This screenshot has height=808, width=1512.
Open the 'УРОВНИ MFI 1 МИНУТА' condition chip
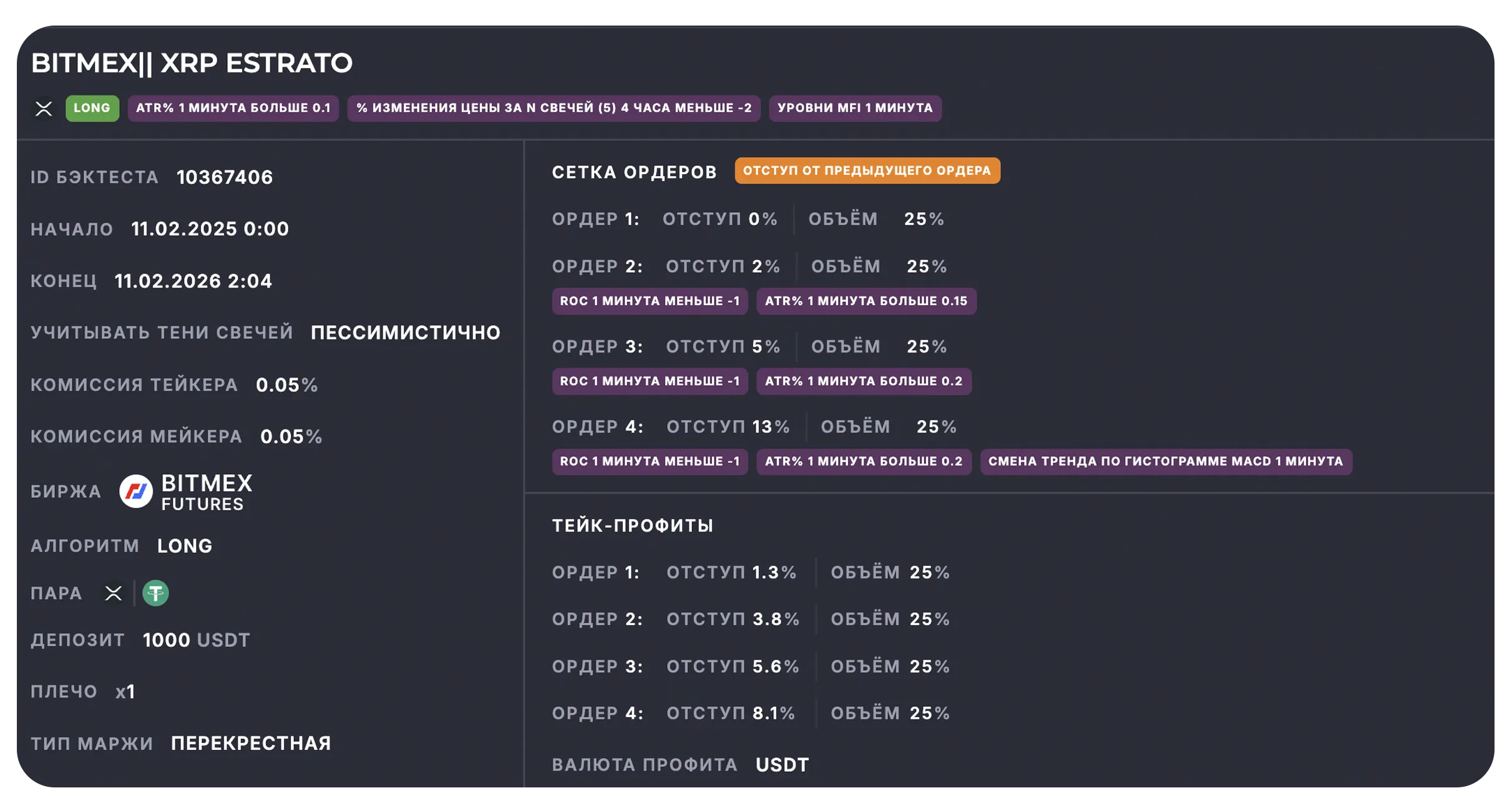tap(855, 109)
